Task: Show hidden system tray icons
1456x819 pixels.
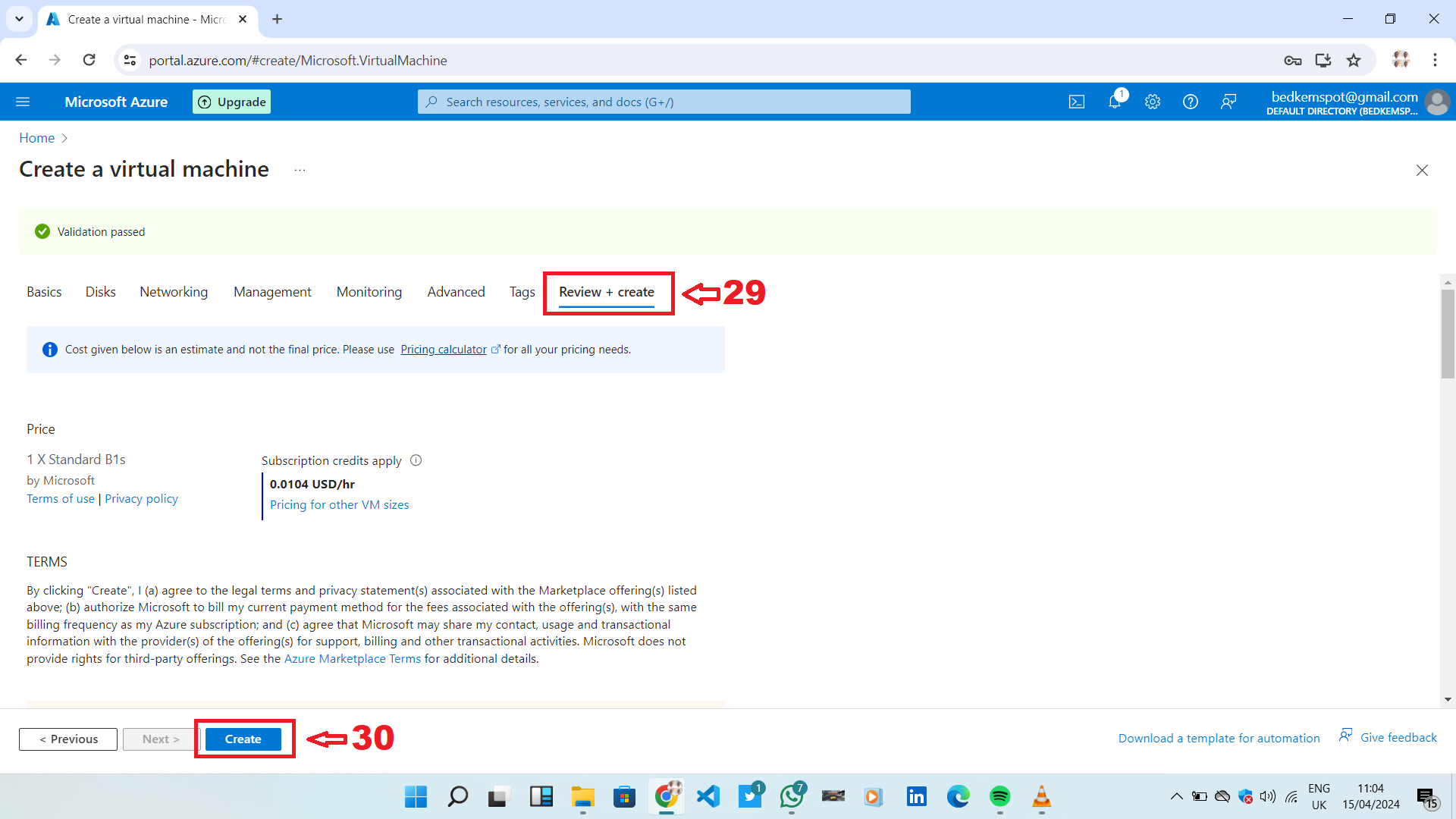Action: click(1176, 796)
